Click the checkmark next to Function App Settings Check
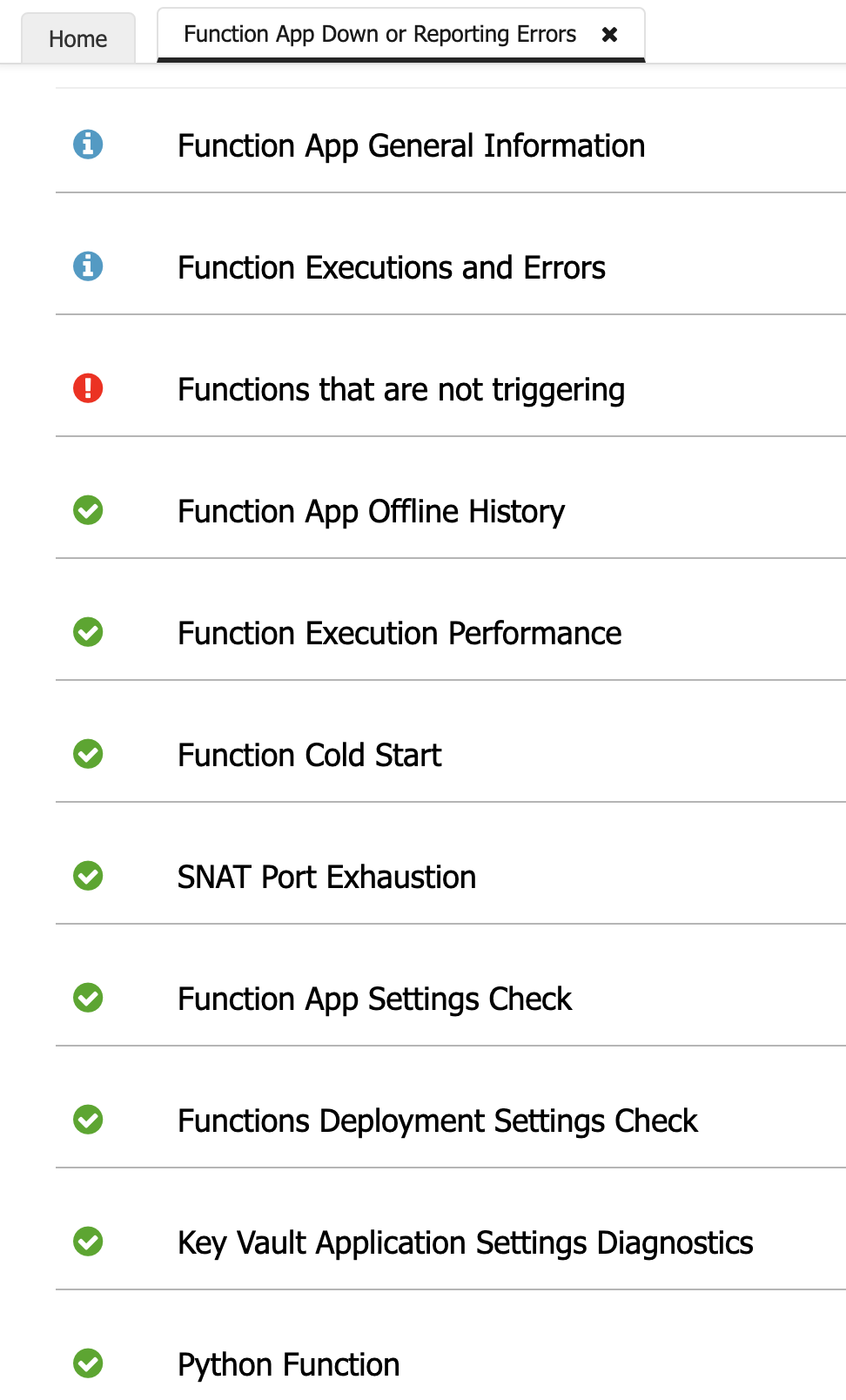The height and width of the screenshot is (1400, 846). tap(90, 999)
